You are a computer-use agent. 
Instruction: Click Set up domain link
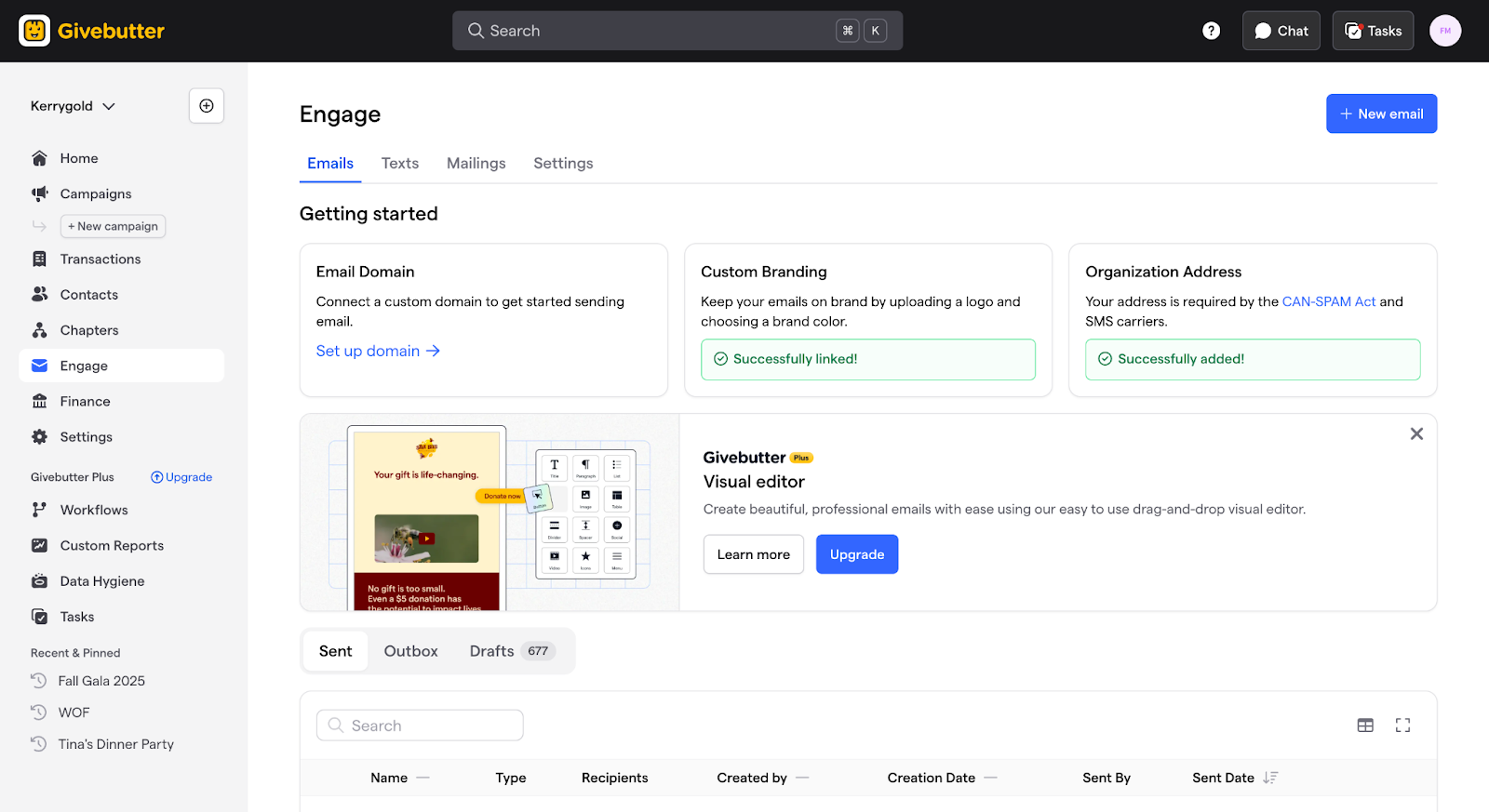(x=378, y=351)
